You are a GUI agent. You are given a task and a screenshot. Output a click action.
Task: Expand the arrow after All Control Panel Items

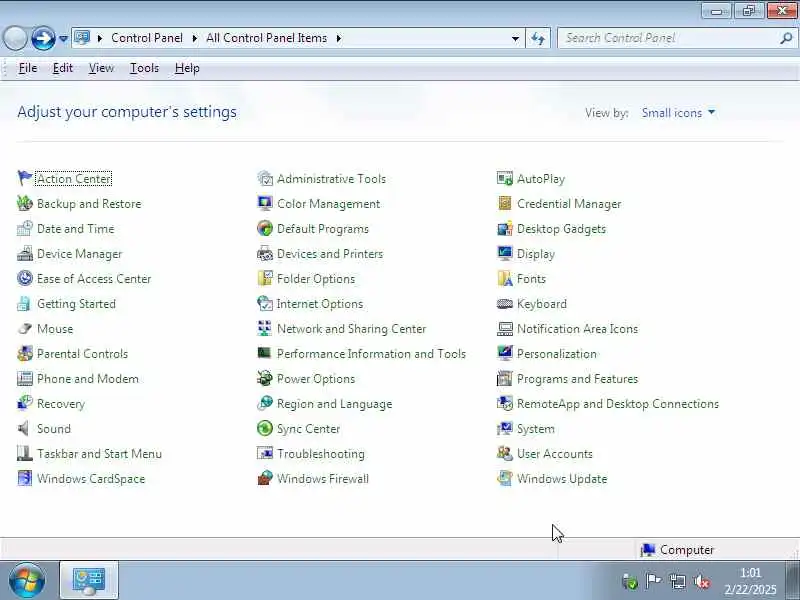[338, 38]
